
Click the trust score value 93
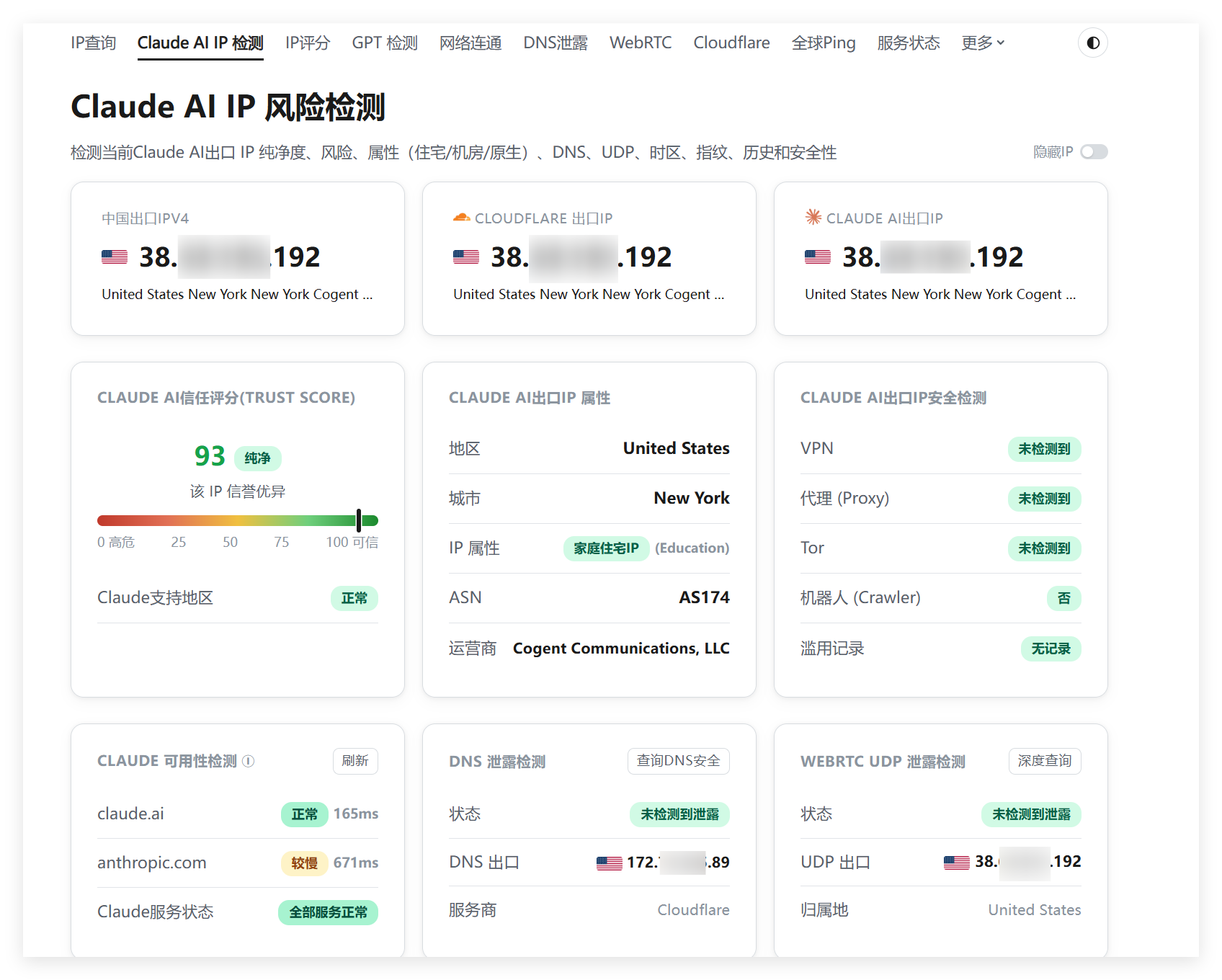tap(210, 456)
